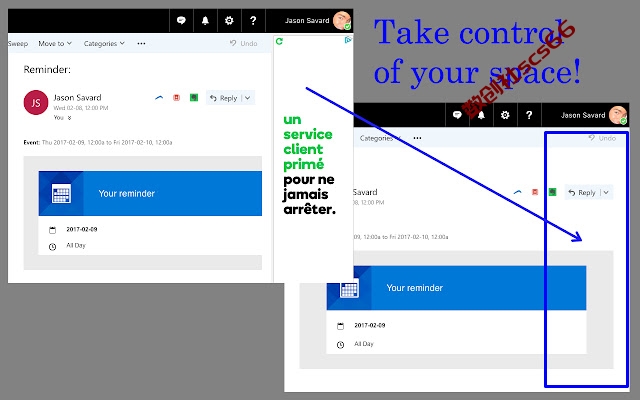Open Reply options arrow in ad-showing window

(248, 98)
